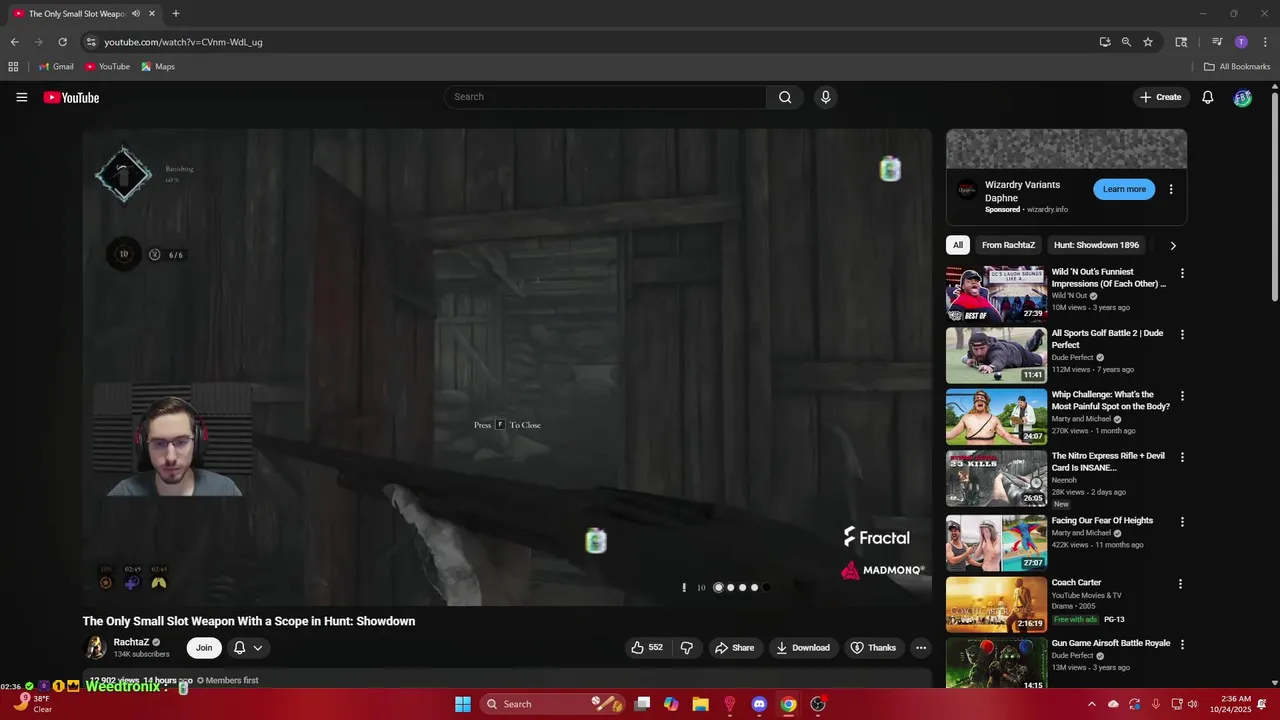Open options for Coach Carter movie
This screenshot has height=720, width=1280.
1180,584
